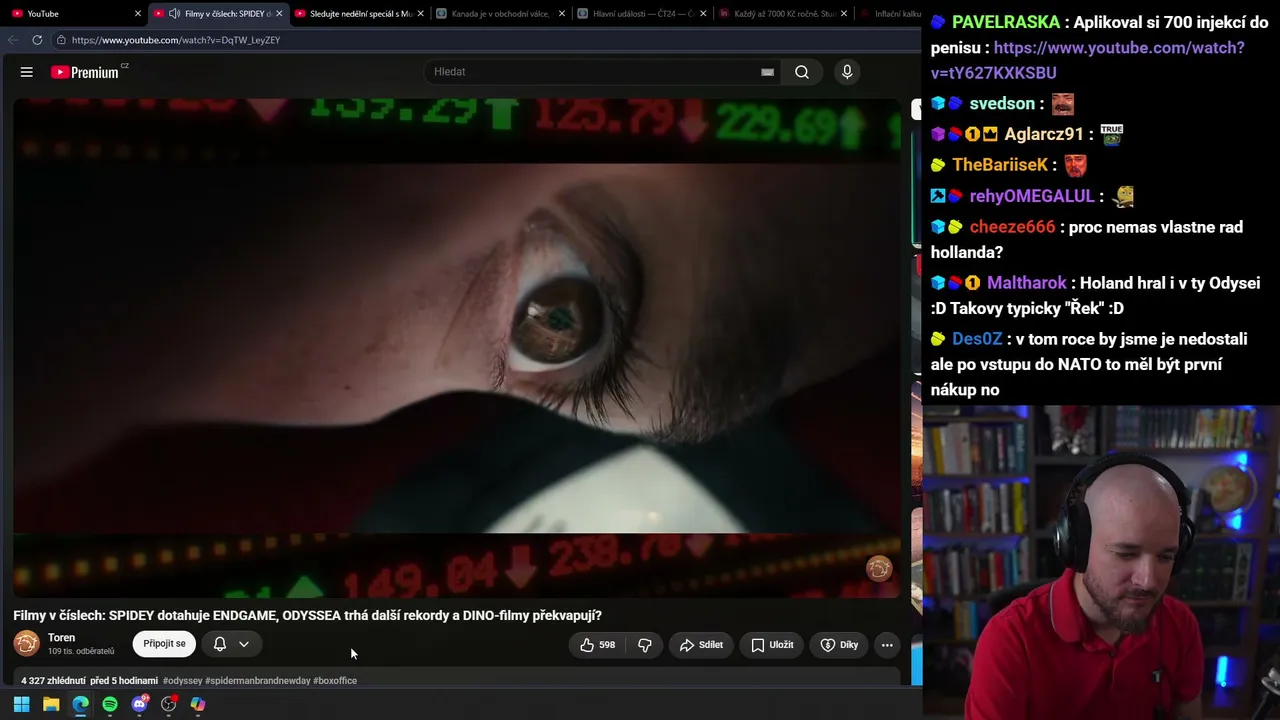
Task: Click the streamer webcam overlay
Action: pos(1101,562)
